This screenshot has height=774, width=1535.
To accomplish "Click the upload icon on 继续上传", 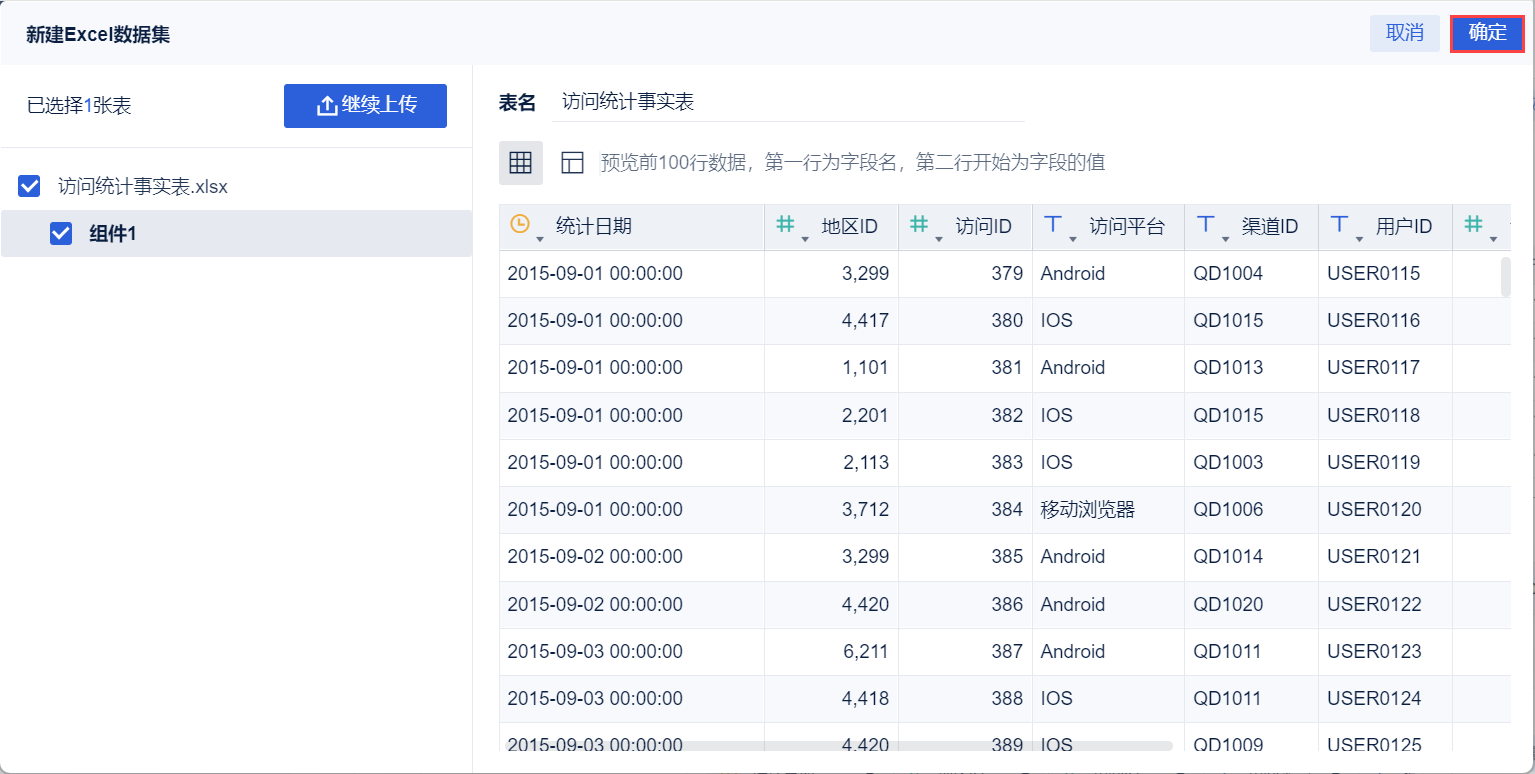I will (x=327, y=106).
